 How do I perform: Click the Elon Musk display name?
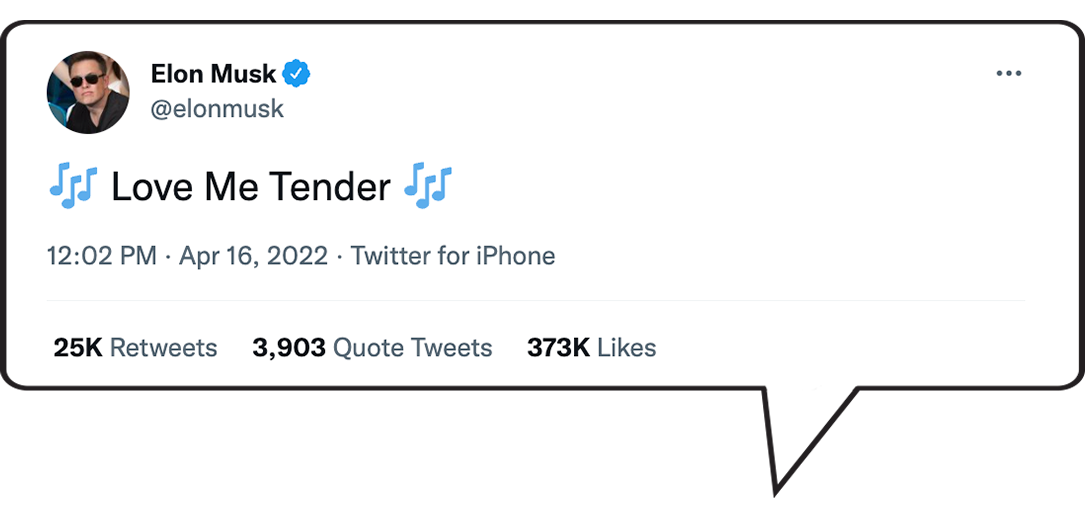point(213,73)
